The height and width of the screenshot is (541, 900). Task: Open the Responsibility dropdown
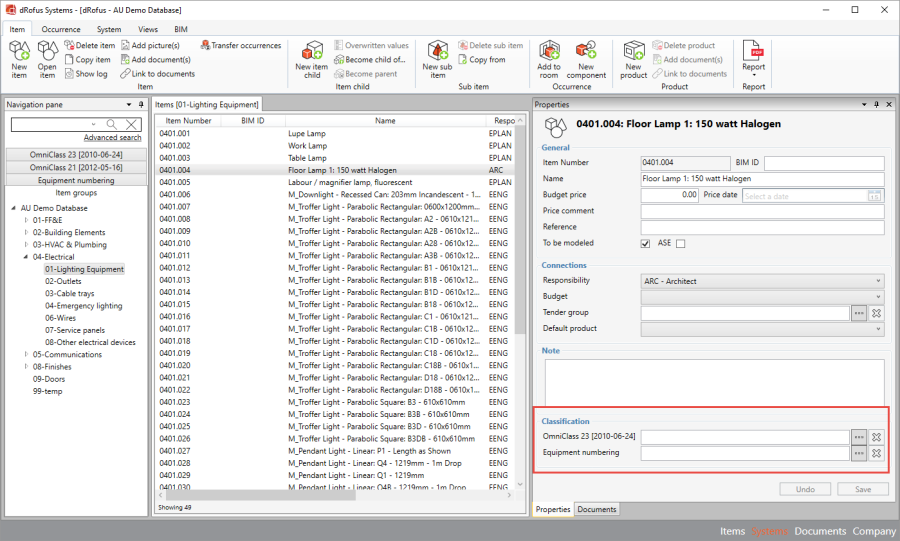[762, 281]
